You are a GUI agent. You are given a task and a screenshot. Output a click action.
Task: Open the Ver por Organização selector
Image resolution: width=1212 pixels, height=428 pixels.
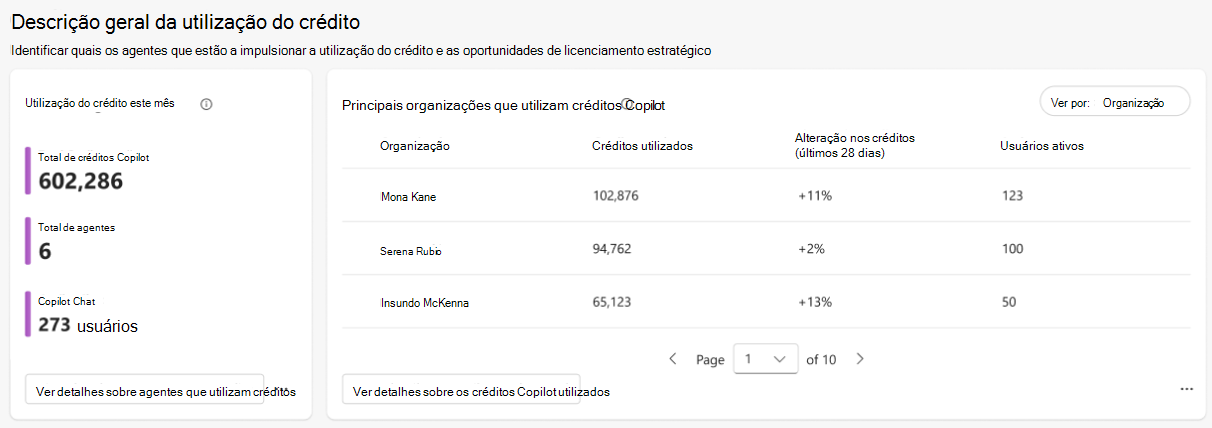pyautogui.click(x=1115, y=102)
